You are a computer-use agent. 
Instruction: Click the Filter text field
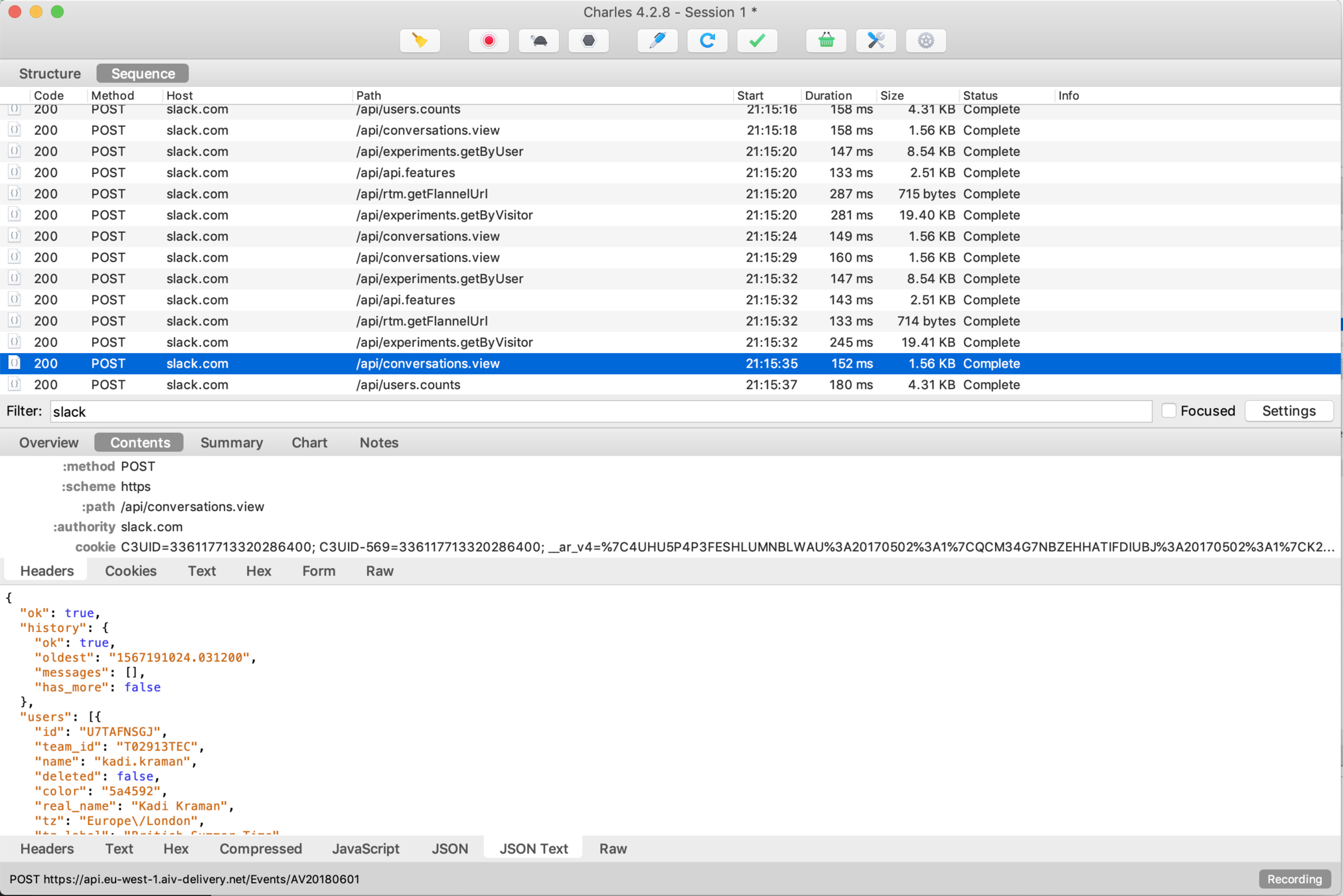click(x=600, y=411)
